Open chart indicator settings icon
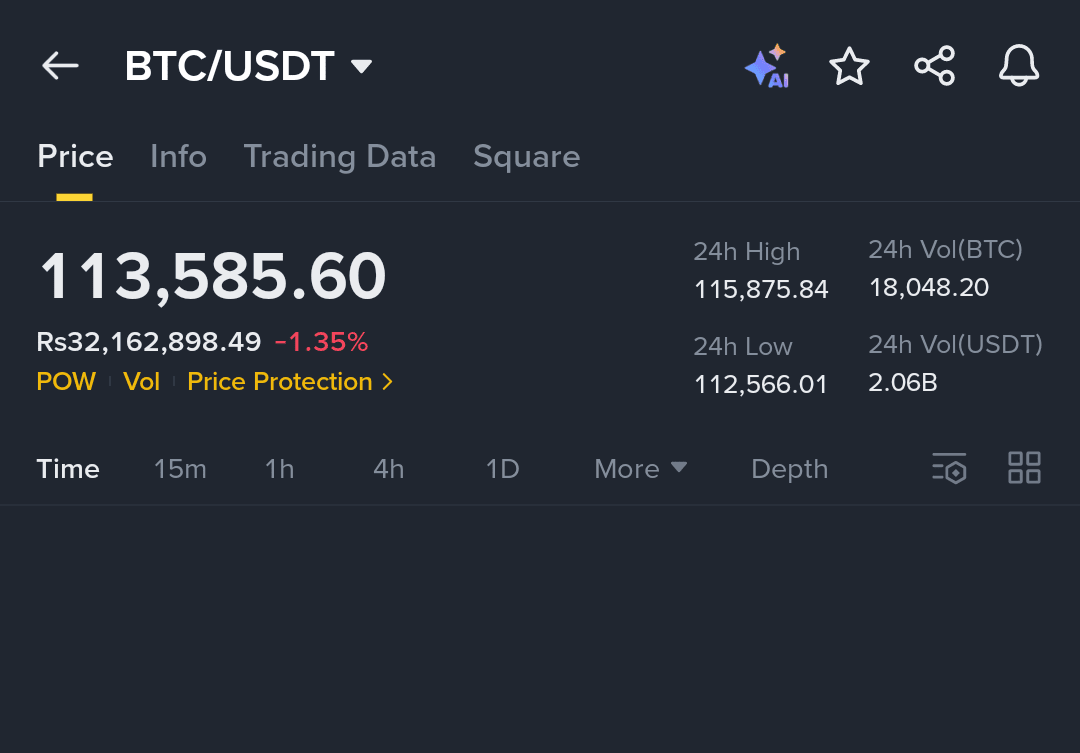This screenshot has width=1080, height=753. click(x=949, y=468)
